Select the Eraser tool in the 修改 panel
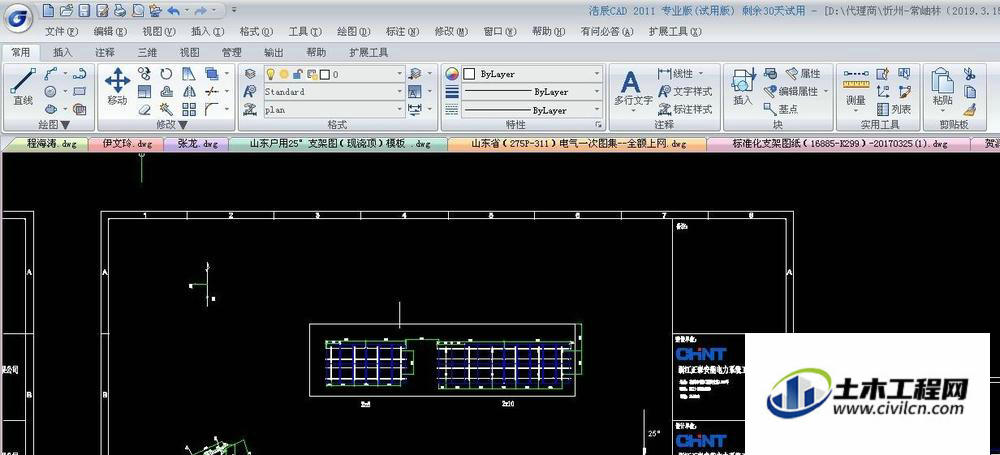This screenshot has width=1000, height=455. [x=145, y=110]
